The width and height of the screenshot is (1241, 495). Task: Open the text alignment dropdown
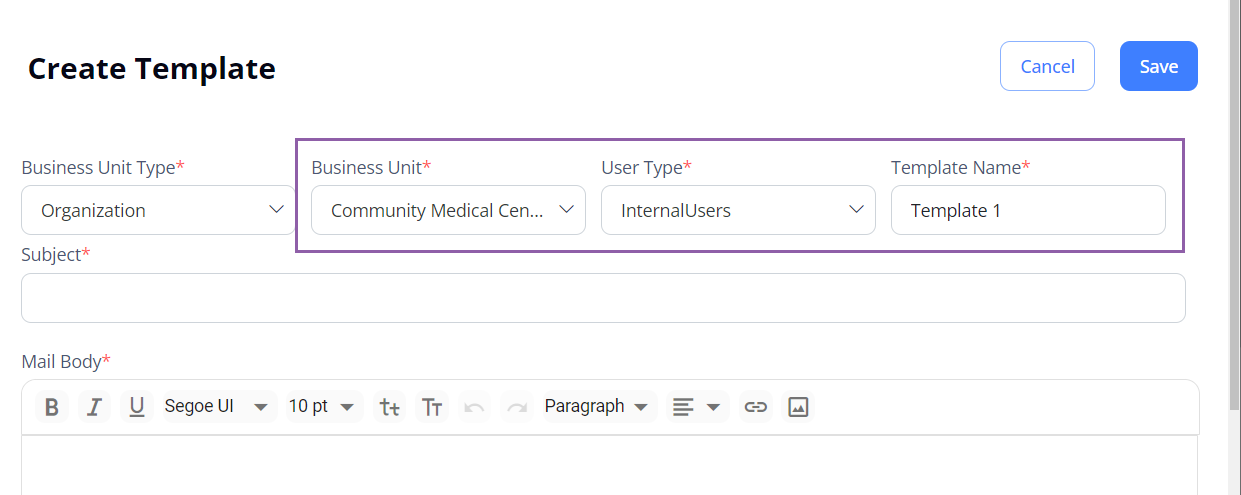coord(697,407)
